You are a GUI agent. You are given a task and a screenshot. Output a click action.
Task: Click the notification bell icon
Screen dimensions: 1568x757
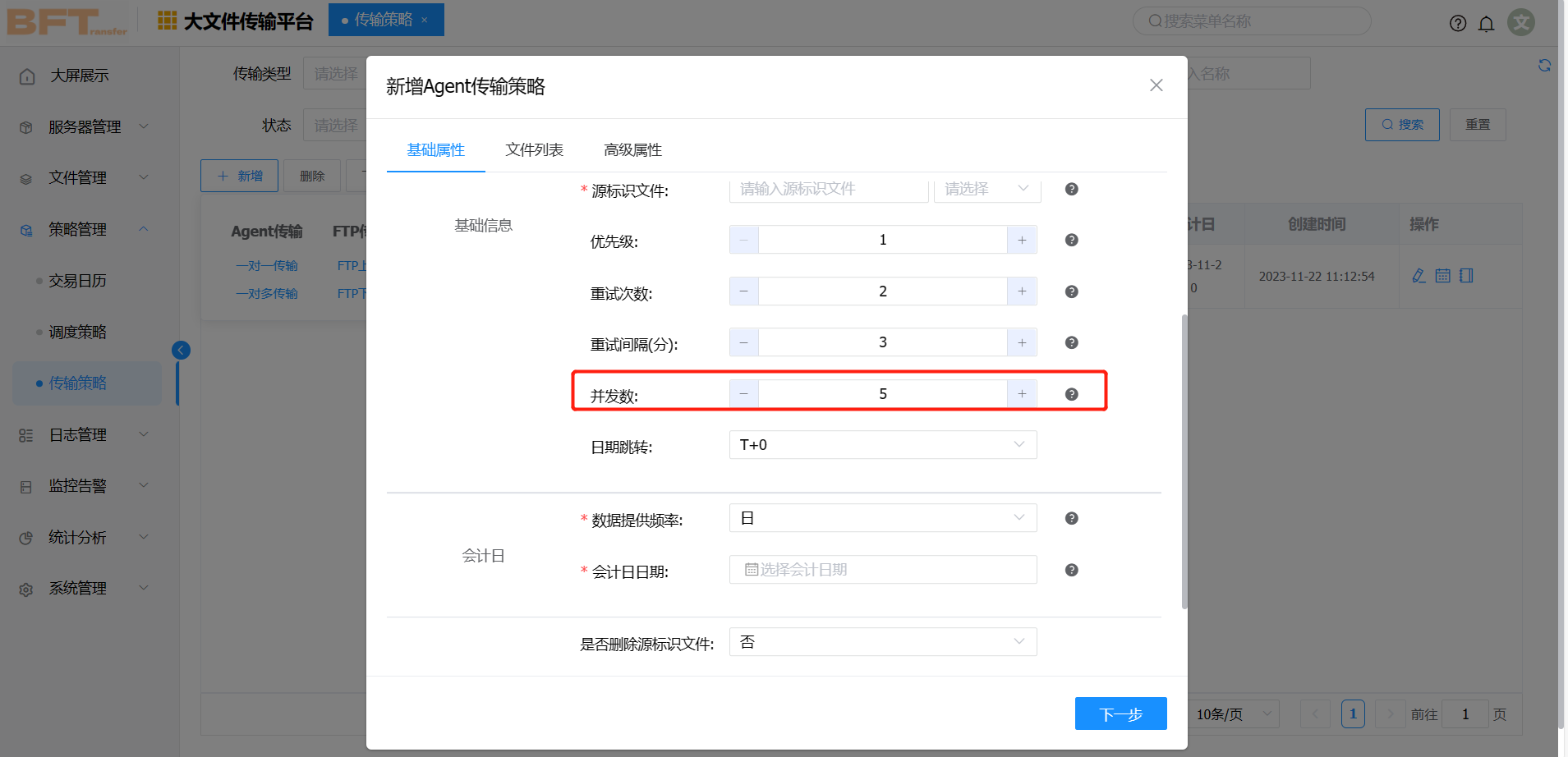click(1486, 23)
